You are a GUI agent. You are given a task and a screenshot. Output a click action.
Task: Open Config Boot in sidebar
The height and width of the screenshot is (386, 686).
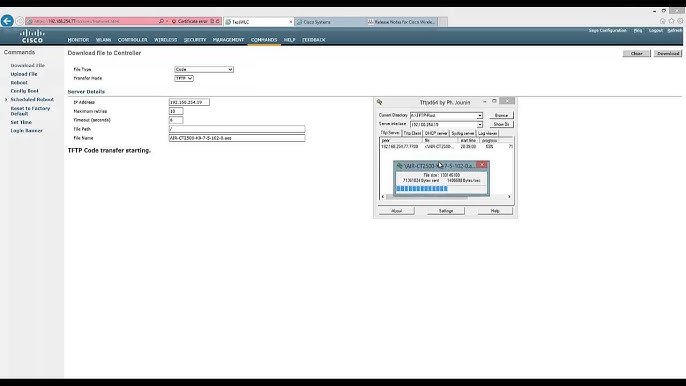pyautogui.click(x=24, y=91)
